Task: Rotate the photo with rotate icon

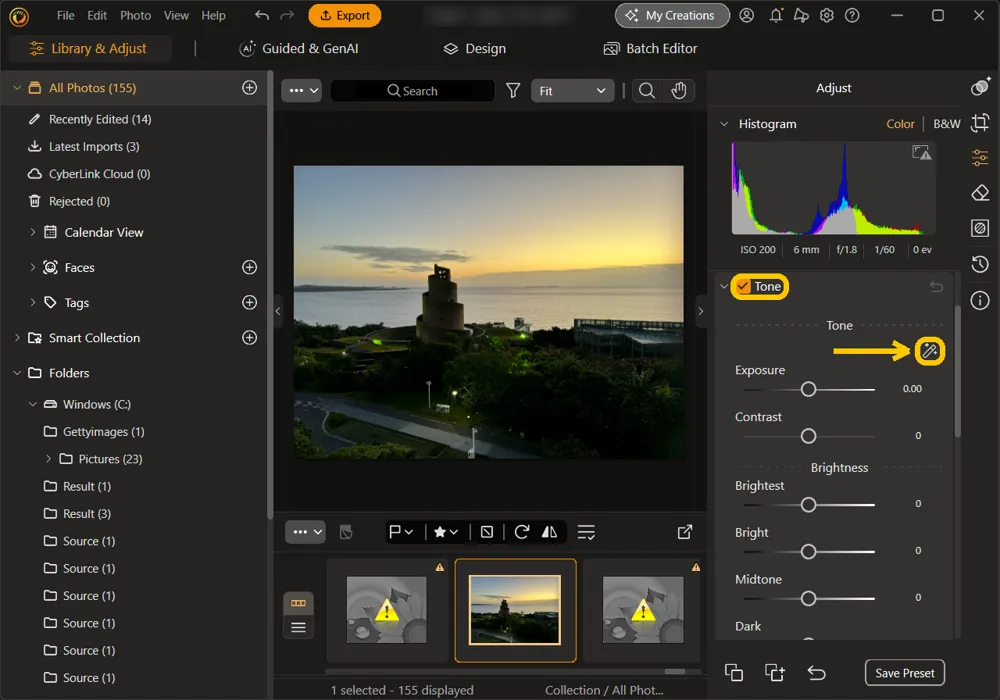Action: click(522, 532)
